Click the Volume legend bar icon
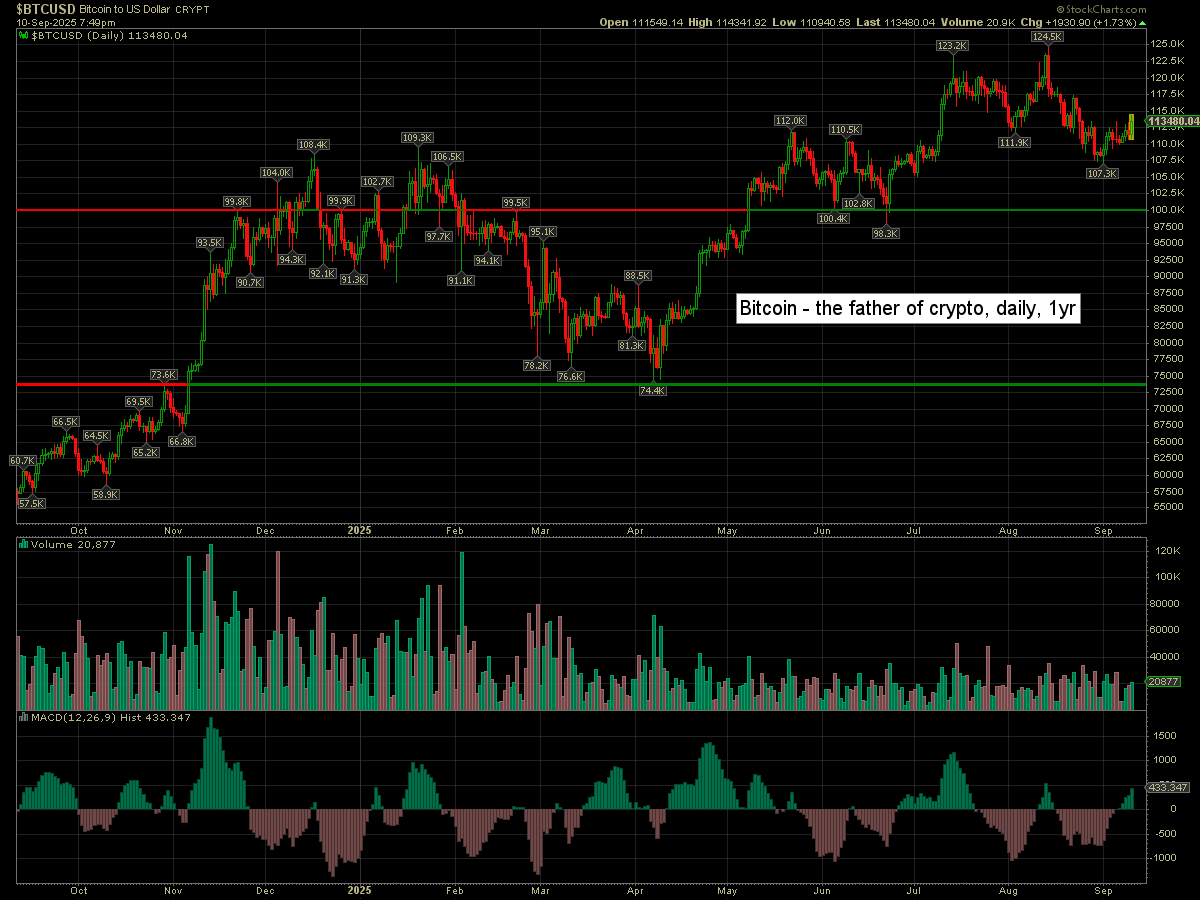This screenshot has width=1200, height=900. pyautogui.click(x=24, y=545)
